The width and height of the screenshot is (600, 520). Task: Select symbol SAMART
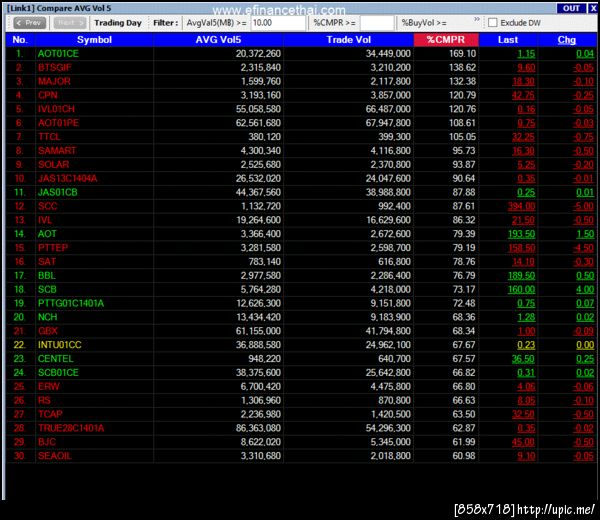(x=57, y=150)
